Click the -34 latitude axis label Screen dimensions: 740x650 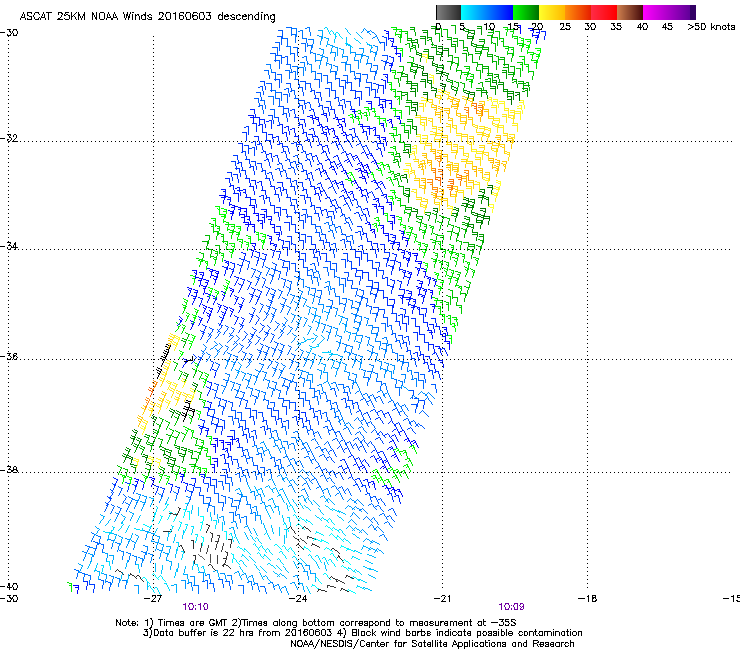pos(9,246)
